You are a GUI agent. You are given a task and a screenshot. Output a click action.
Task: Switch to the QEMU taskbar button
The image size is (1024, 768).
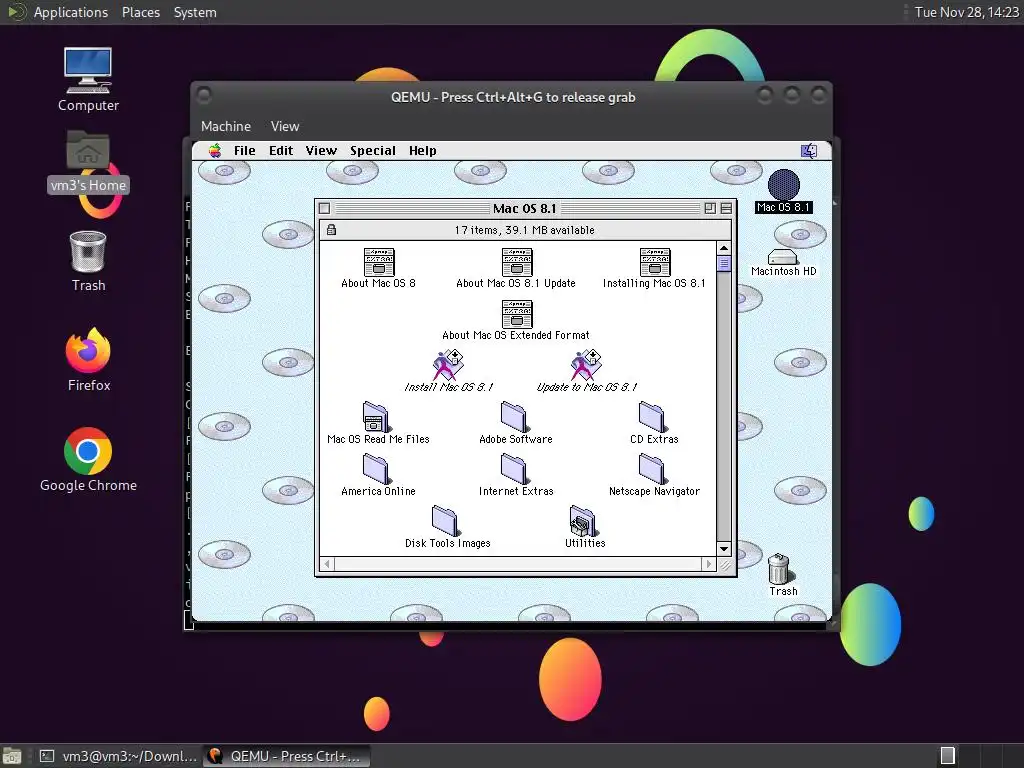[286, 756]
